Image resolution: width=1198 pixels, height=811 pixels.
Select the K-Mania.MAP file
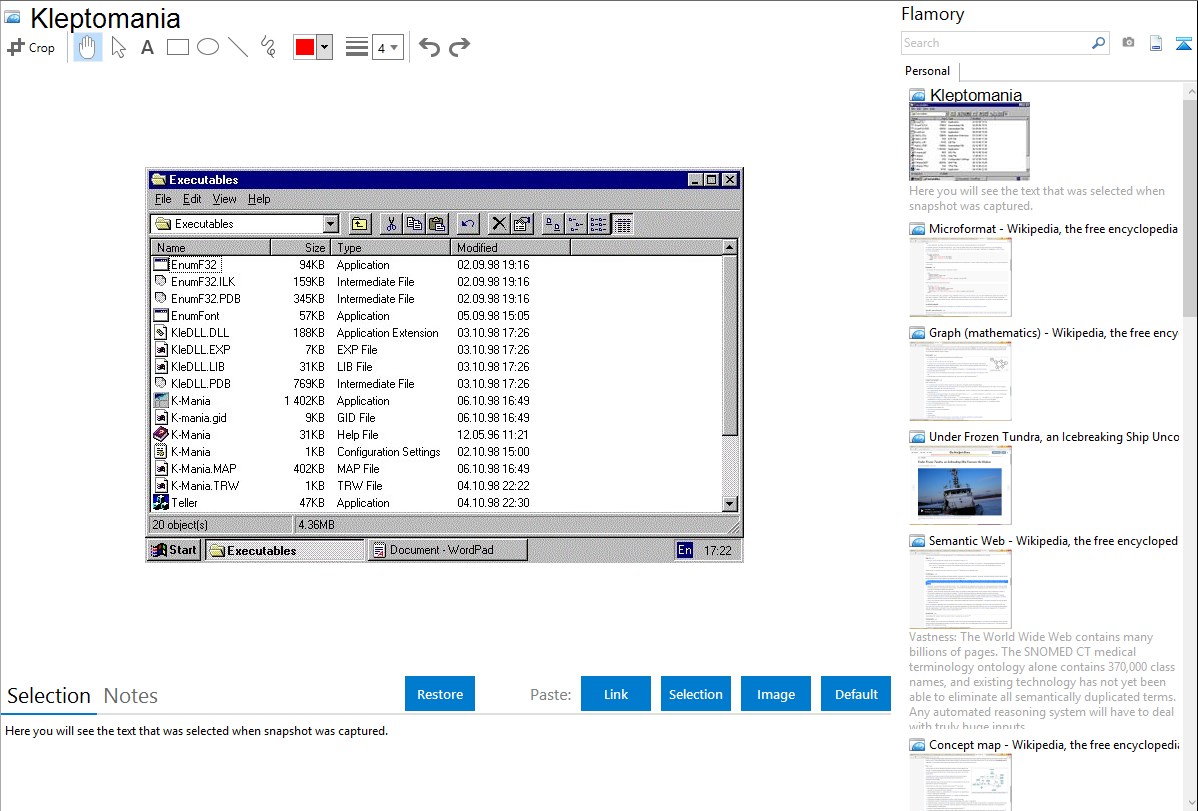click(x=203, y=469)
